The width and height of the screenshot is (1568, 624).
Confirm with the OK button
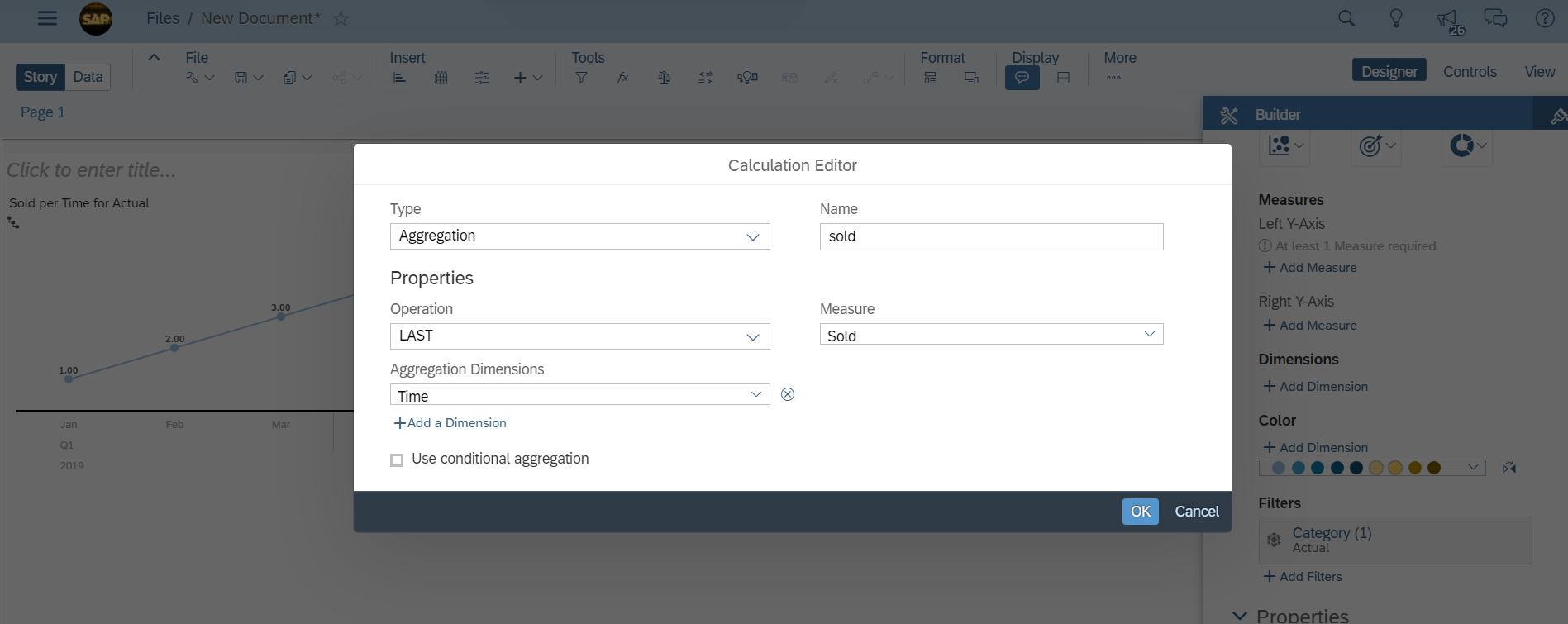pyautogui.click(x=1140, y=512)
